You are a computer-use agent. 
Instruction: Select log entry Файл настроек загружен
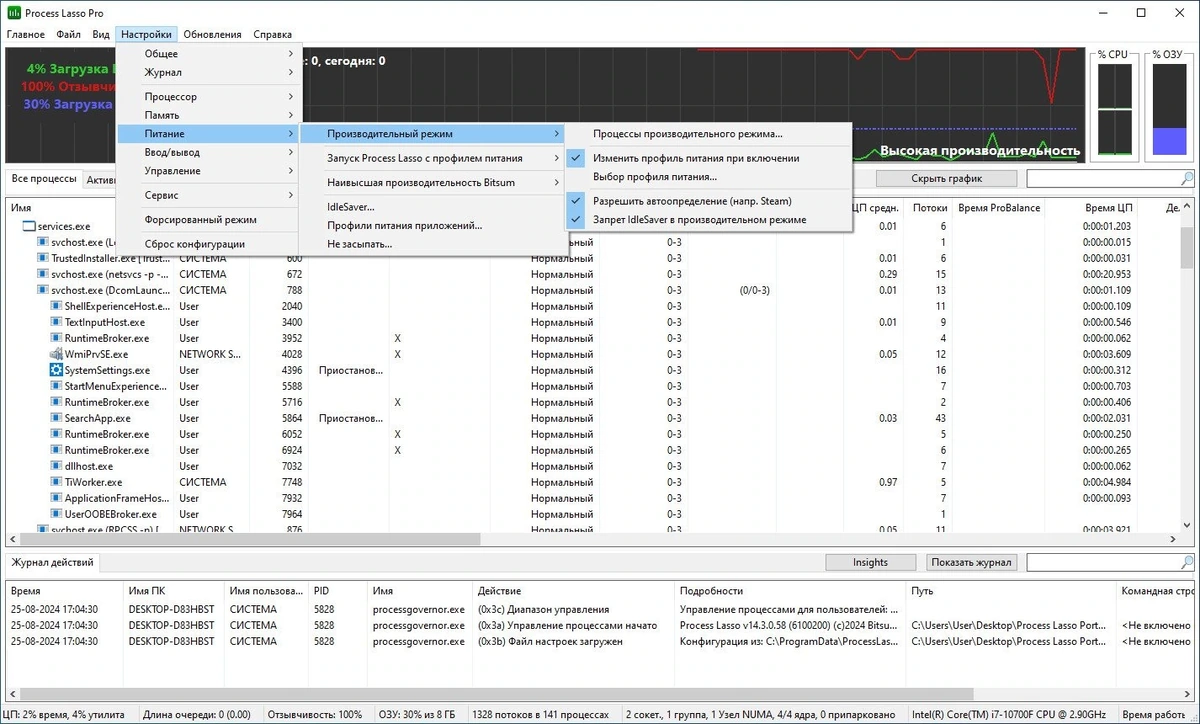coord(600,641)
